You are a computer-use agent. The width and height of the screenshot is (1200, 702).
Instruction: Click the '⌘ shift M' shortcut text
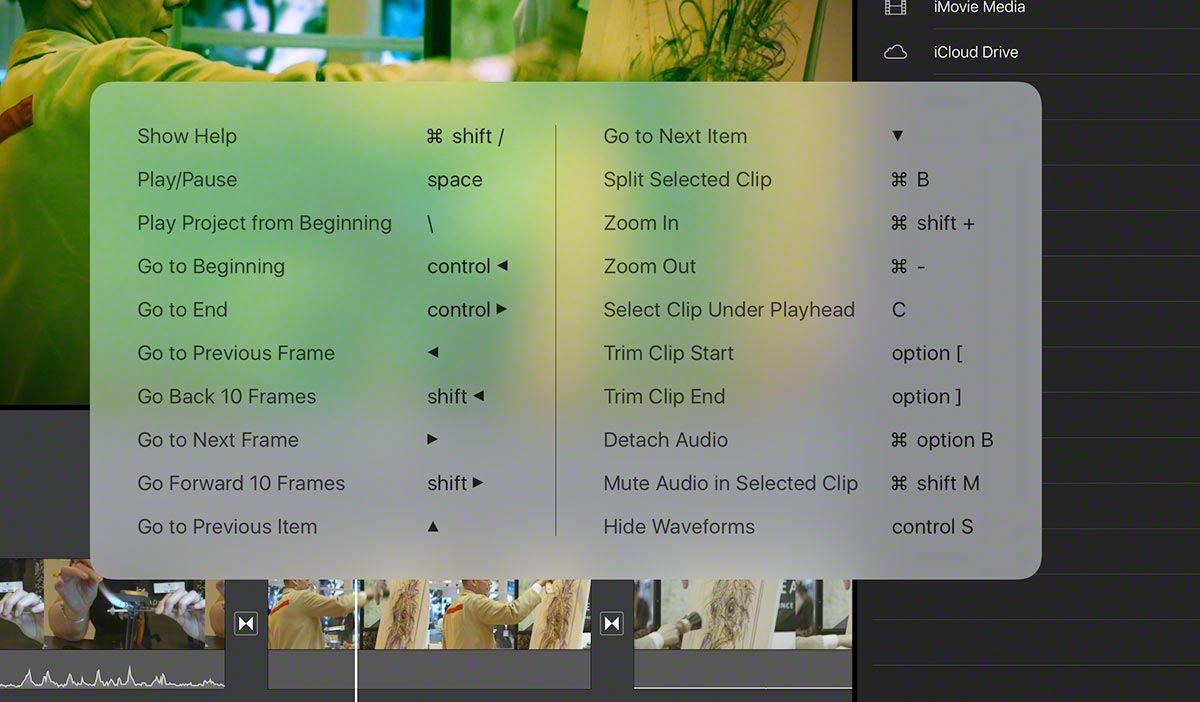click(935, 483)
